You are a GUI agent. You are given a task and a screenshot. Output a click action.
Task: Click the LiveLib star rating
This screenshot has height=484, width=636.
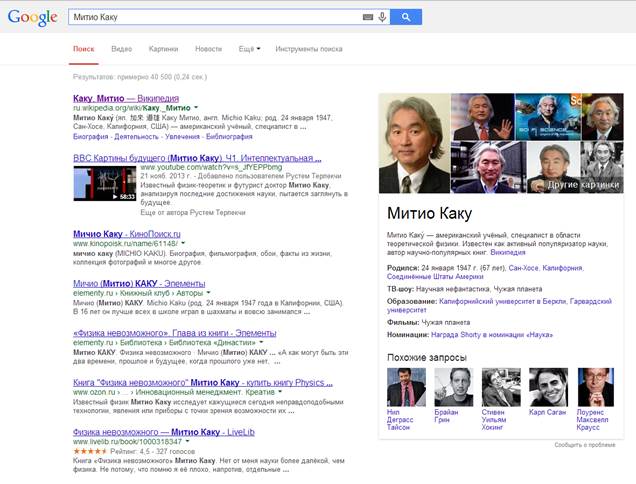click(90, 451)
